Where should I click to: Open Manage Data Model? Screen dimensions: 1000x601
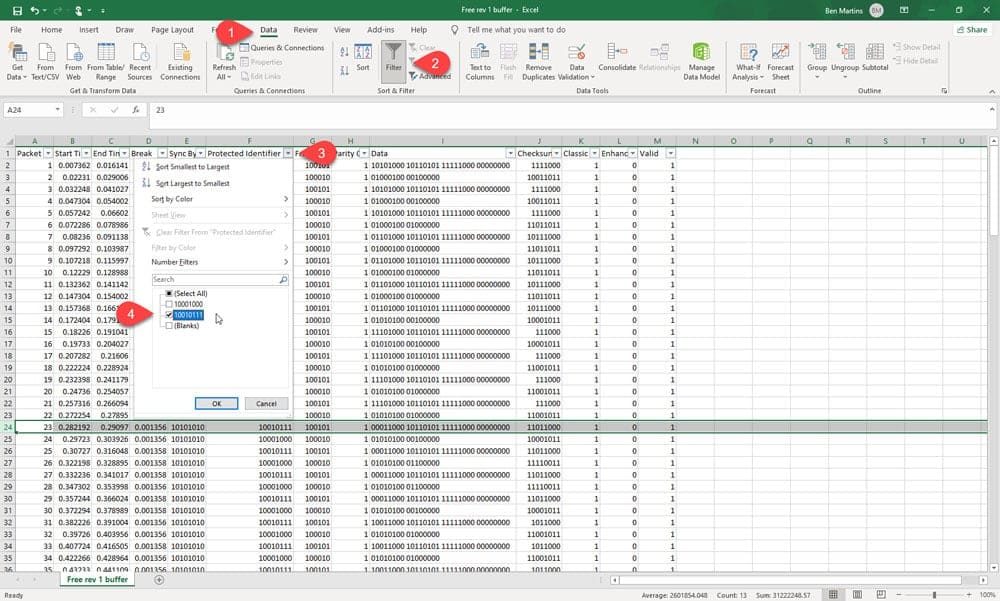701,62
